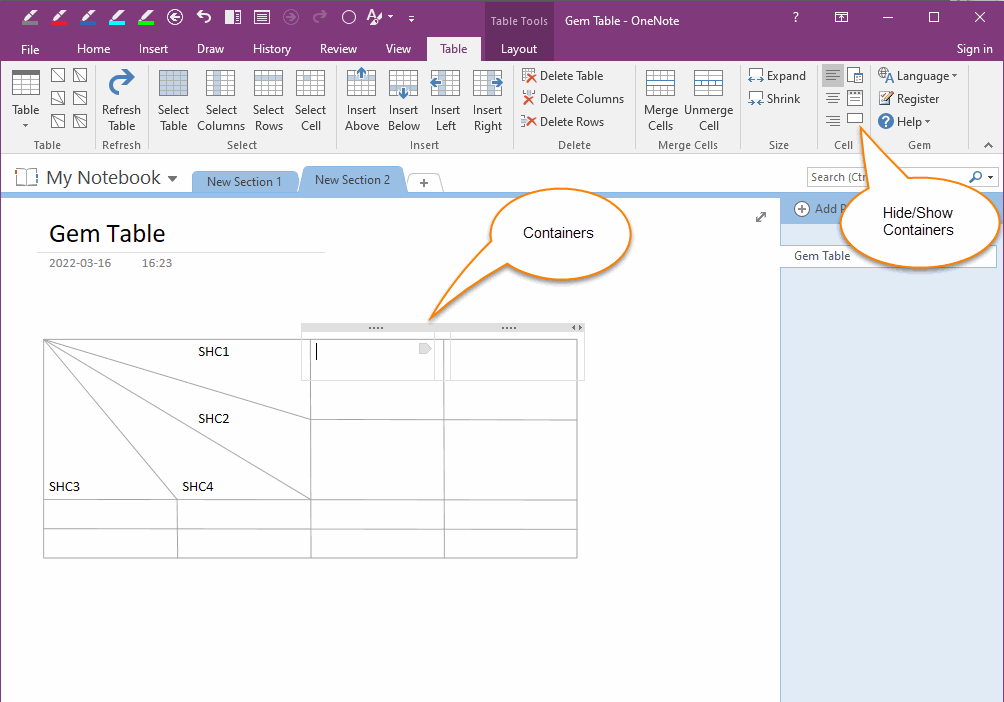Viewport: 1004px width, 702px height.
Task: Select the gray pen in quick access toolbar
Action: (29, 17)
